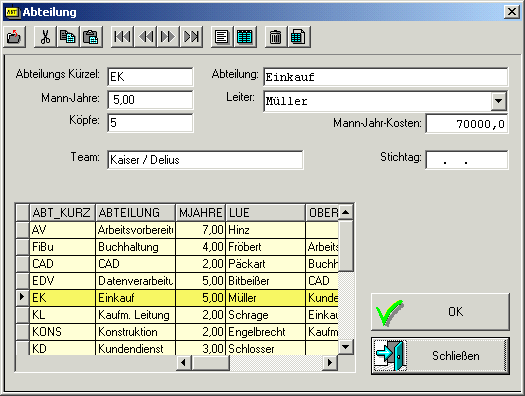525x396 pixels.
Task: Click the ABTEILUNG column header
Action: click(135, 213)
